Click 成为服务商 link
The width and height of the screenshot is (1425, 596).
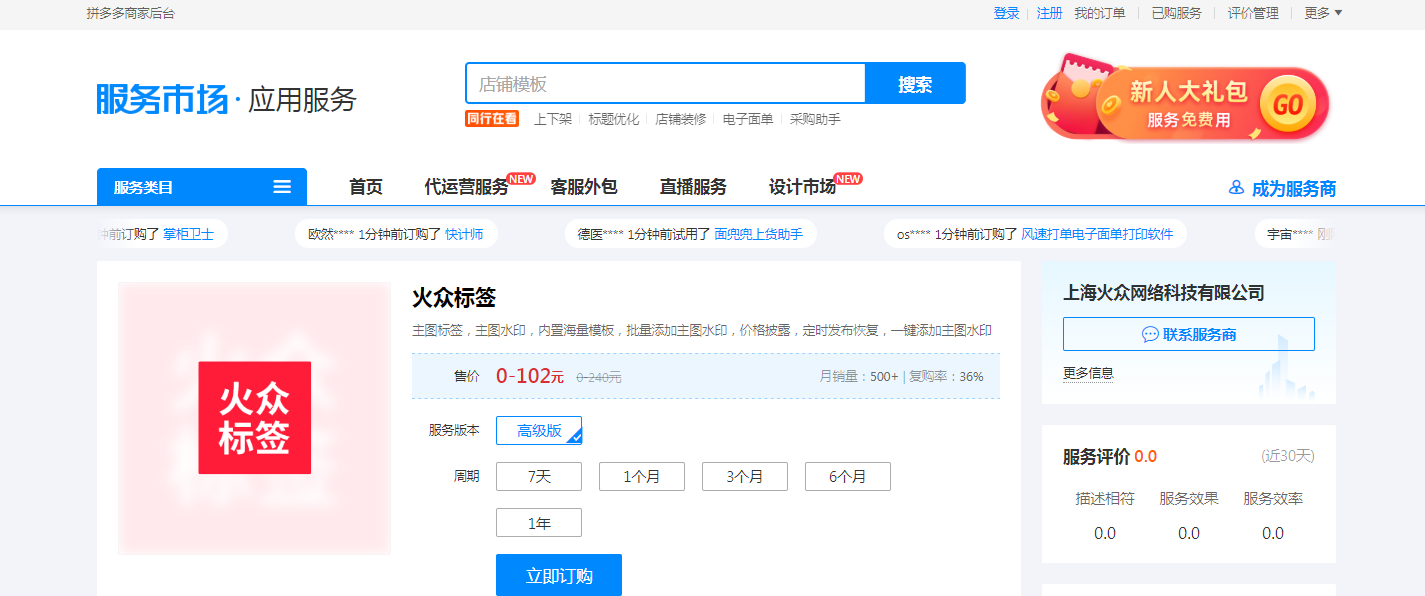pyautogui.click(x=1294, y=188)
